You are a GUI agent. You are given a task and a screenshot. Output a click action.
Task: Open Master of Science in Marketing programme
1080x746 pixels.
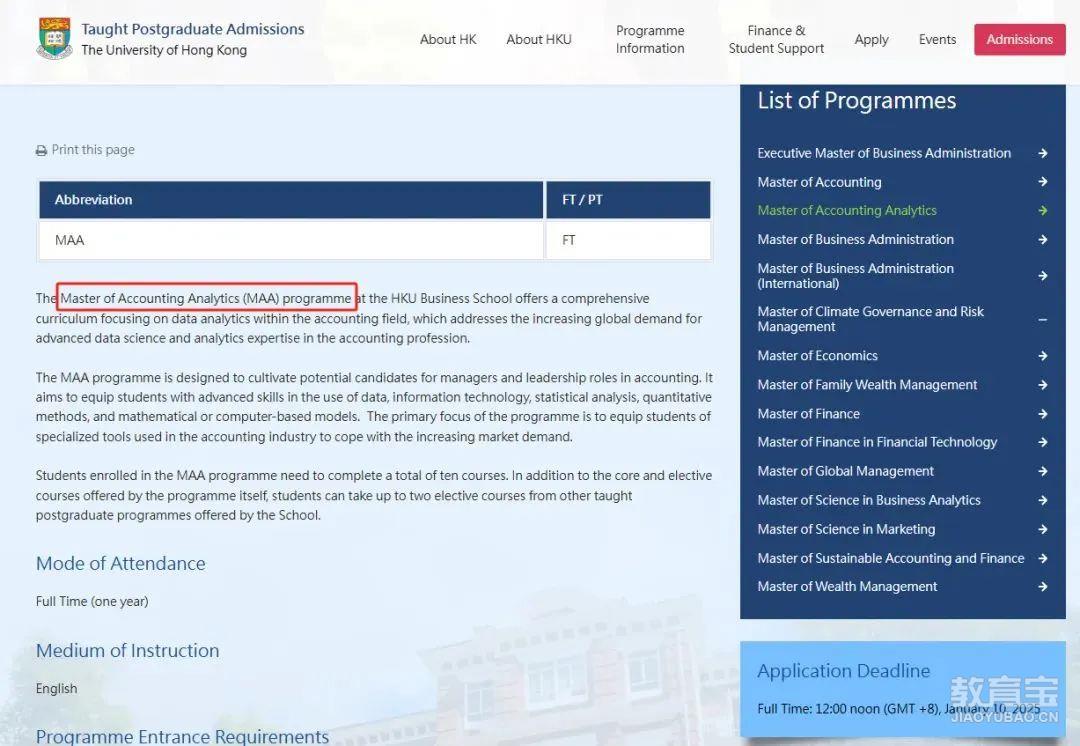click(x=847, y=529)
